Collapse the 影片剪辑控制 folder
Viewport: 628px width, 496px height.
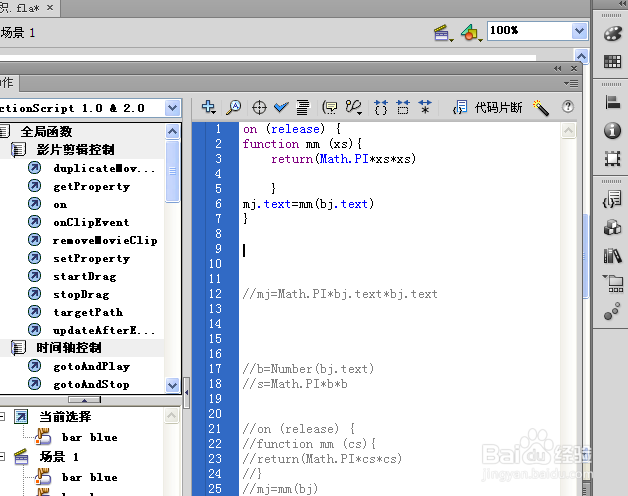tap(18, 149)
